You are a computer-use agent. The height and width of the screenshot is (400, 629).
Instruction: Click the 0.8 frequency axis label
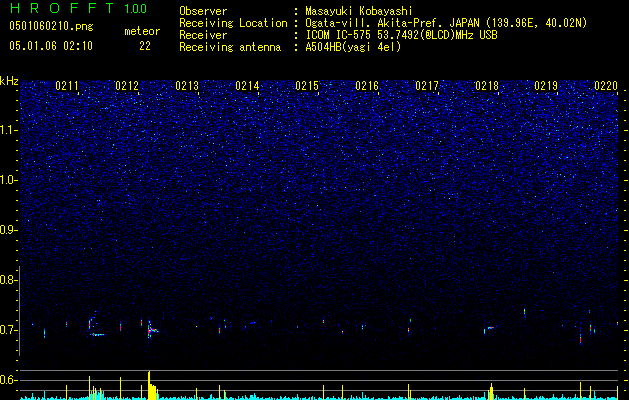[x=8, y=280]
